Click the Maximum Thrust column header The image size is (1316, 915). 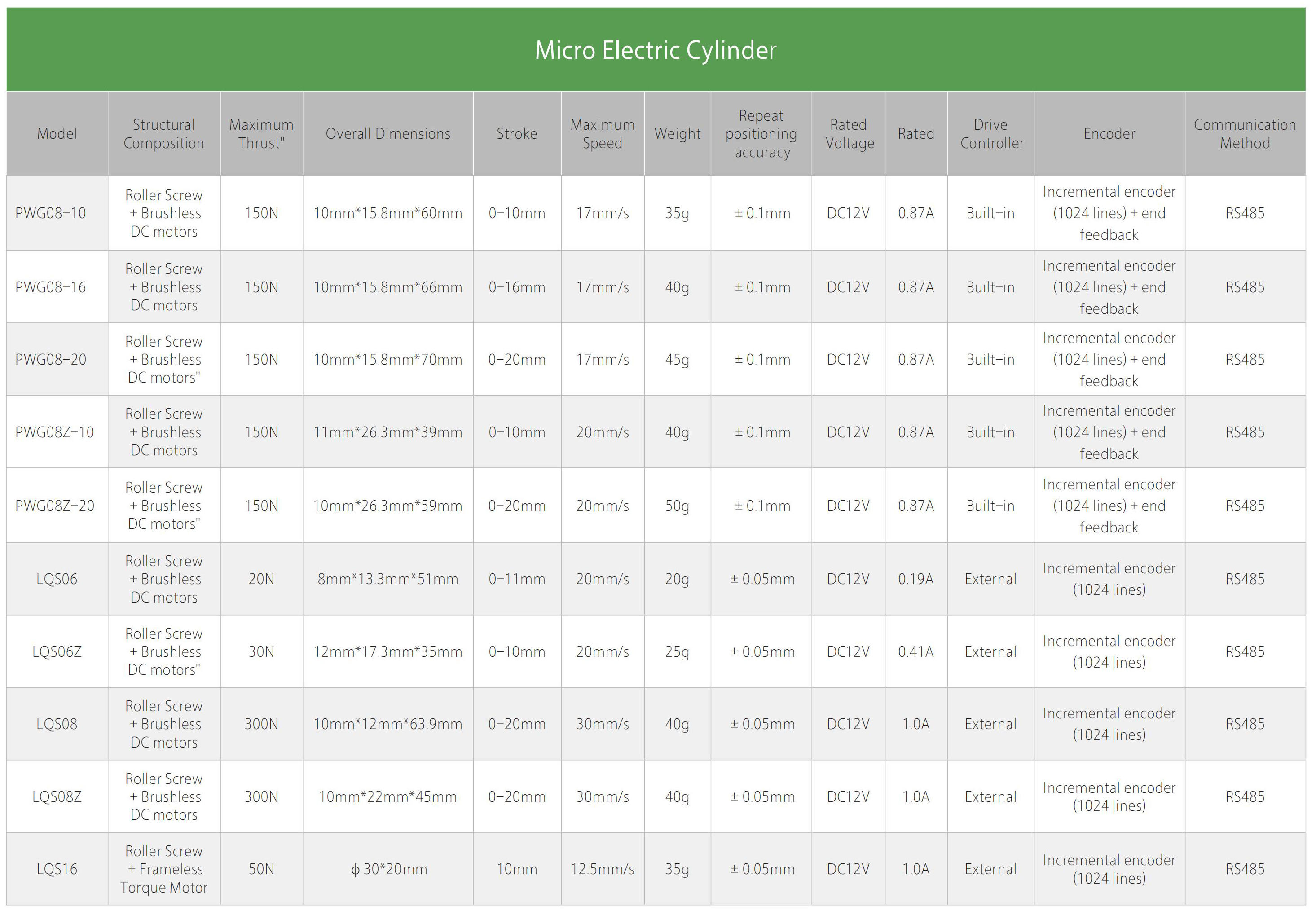[261, 134]
